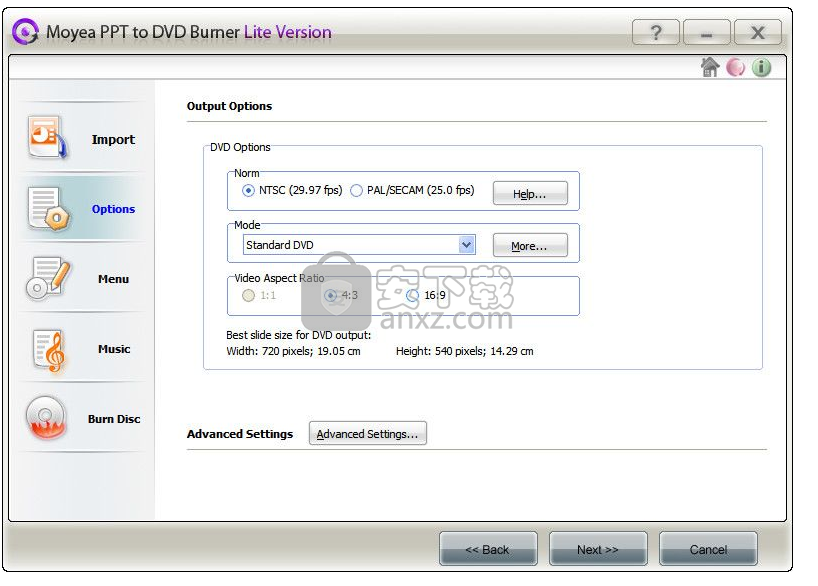Image resolution: width=818 pixels, height=586 pixels.
Task: Click the Menu step disc-and-pencil icon
Action: point(47,278)
